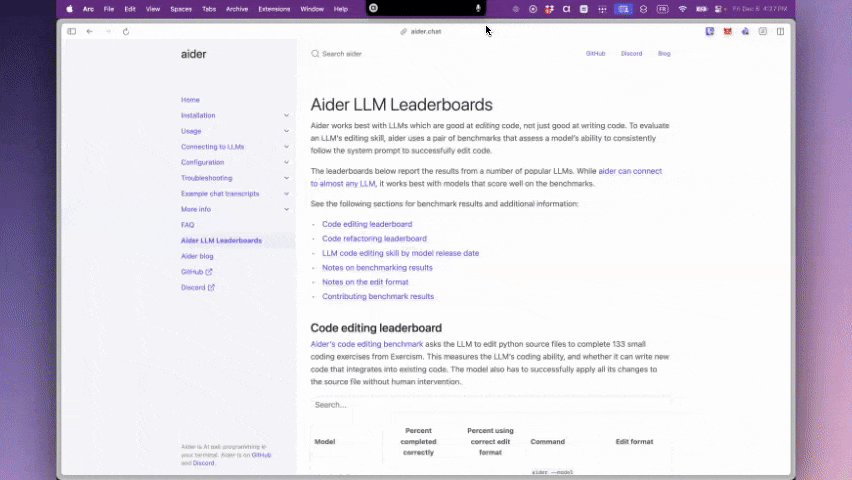Click the battery status icon
852x480 pixels.
point(701,9)
